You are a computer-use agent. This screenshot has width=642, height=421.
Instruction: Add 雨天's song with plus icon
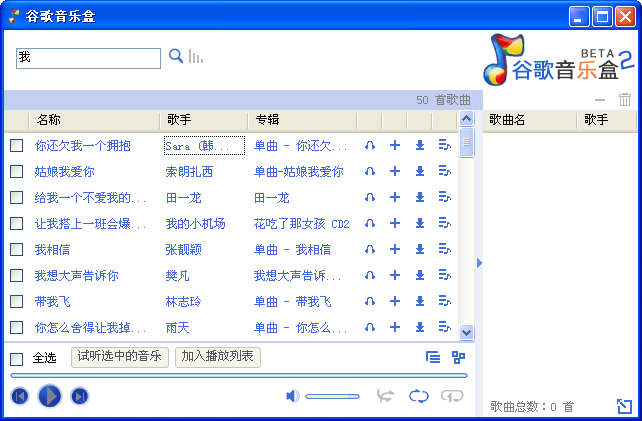click(395, 327)
